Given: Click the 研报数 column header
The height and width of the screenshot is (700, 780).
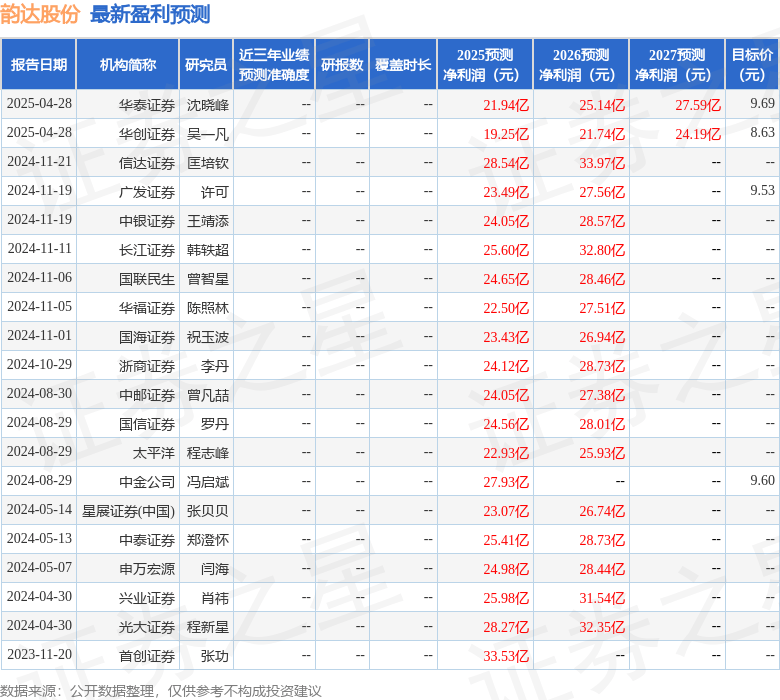Looking at the screenshot, I should 342,65.
